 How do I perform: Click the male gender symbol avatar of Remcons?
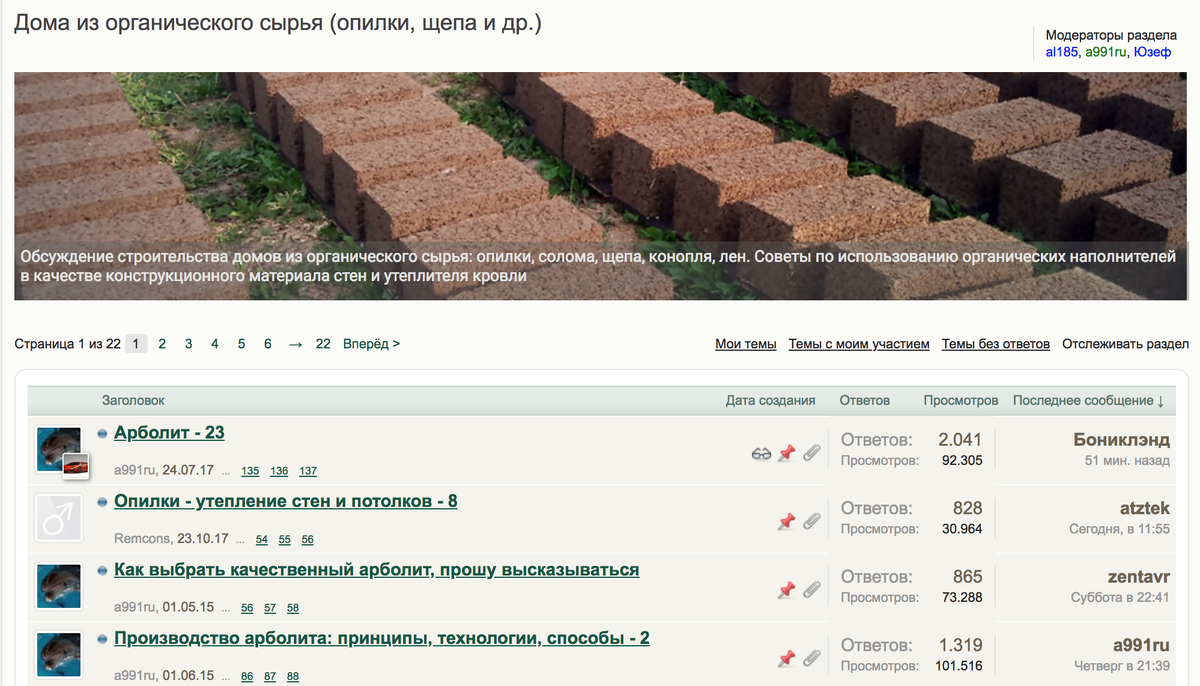point(58,517)
